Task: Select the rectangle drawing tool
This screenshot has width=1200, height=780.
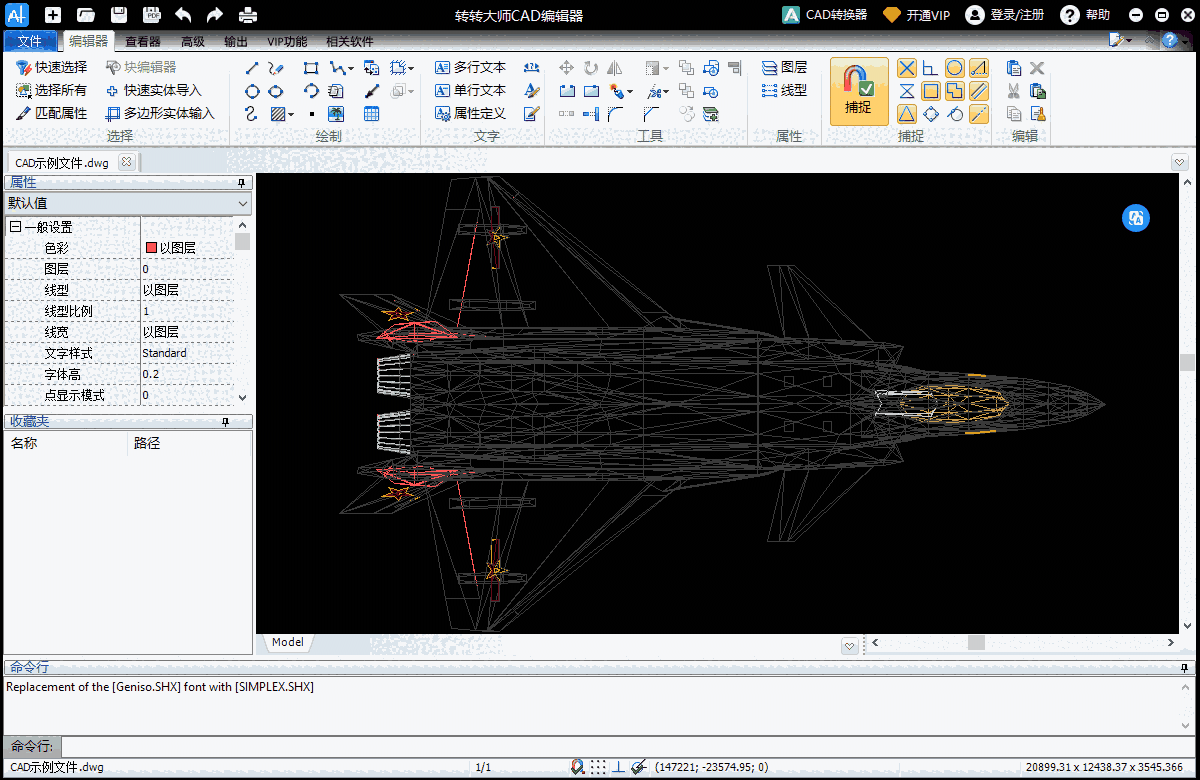Action: pyautogui.click(x=311, y=68)
